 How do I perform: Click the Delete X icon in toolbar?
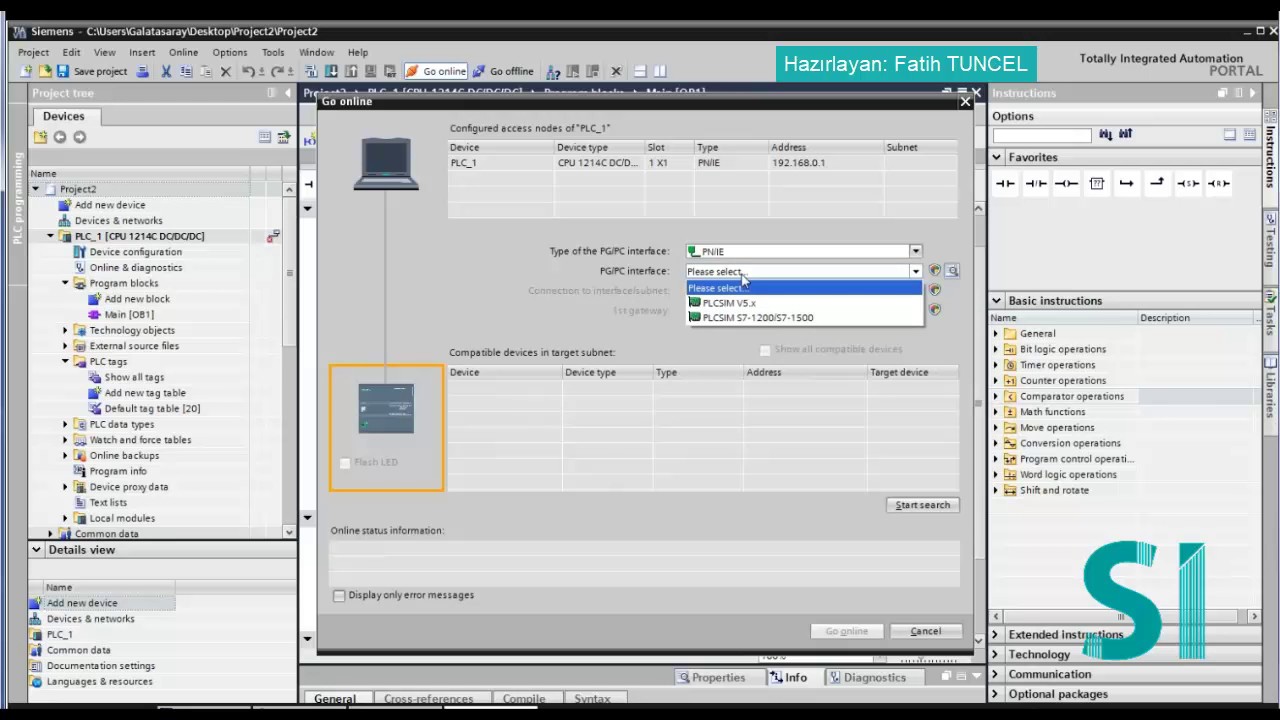click(225, 71)
